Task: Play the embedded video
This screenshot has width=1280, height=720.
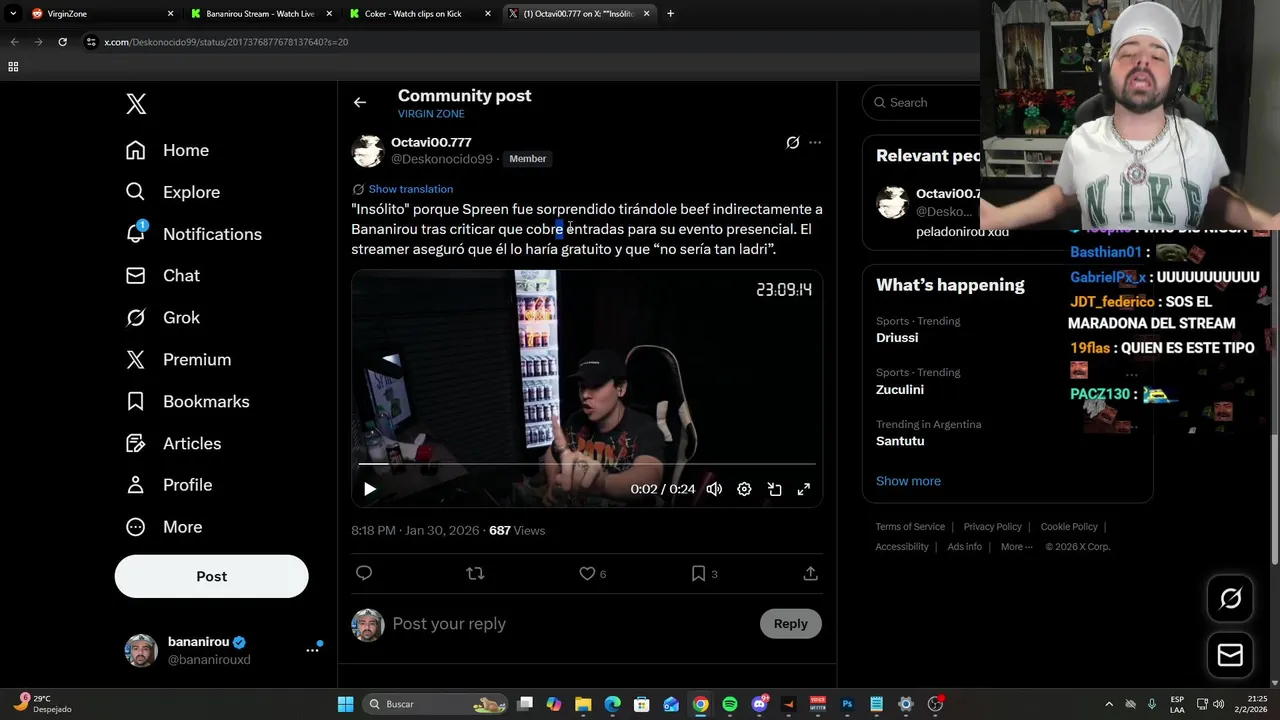Action: coord(370,489)
